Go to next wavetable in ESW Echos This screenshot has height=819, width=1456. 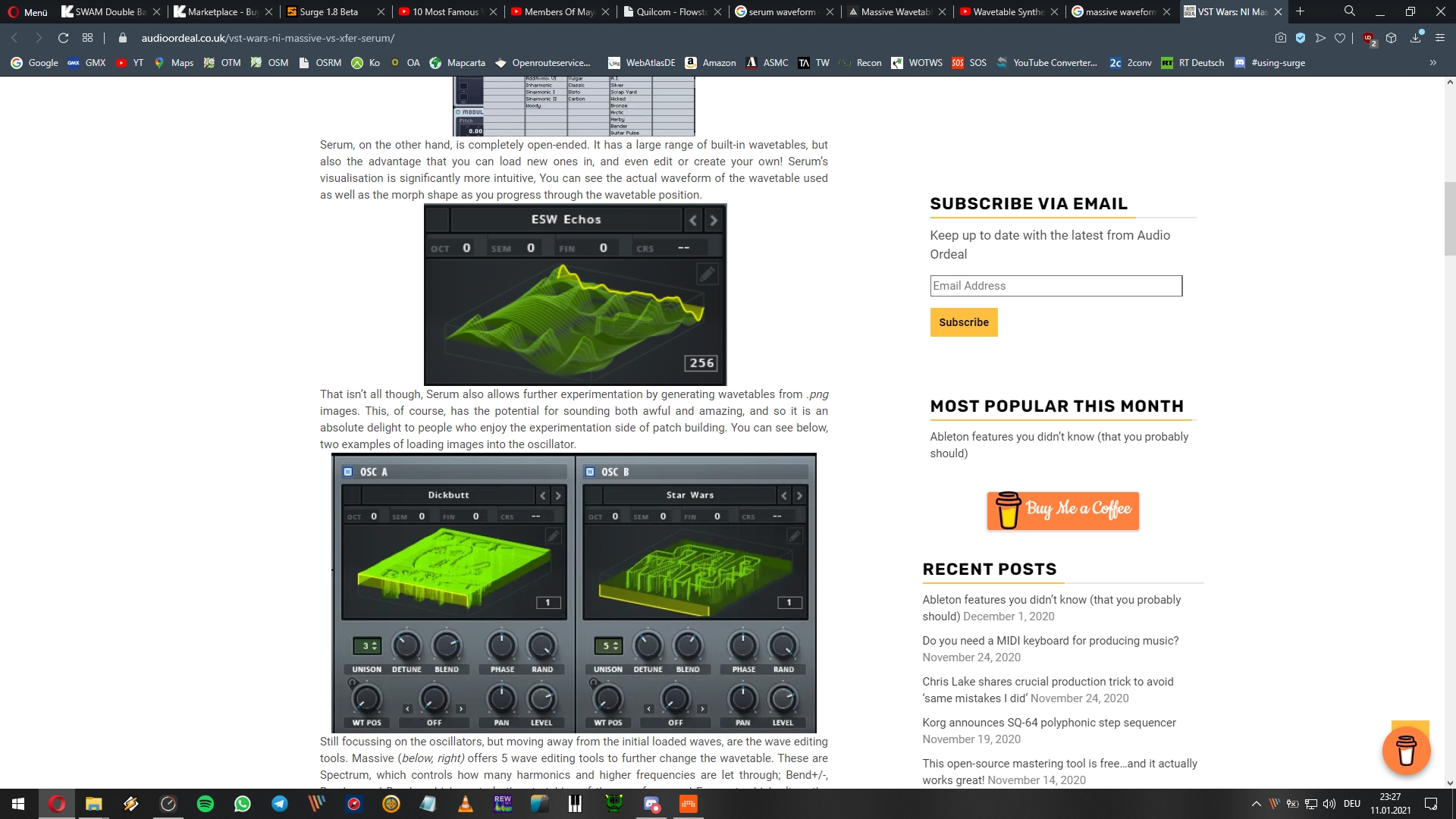pyautogui.click(x=713, y=220)
